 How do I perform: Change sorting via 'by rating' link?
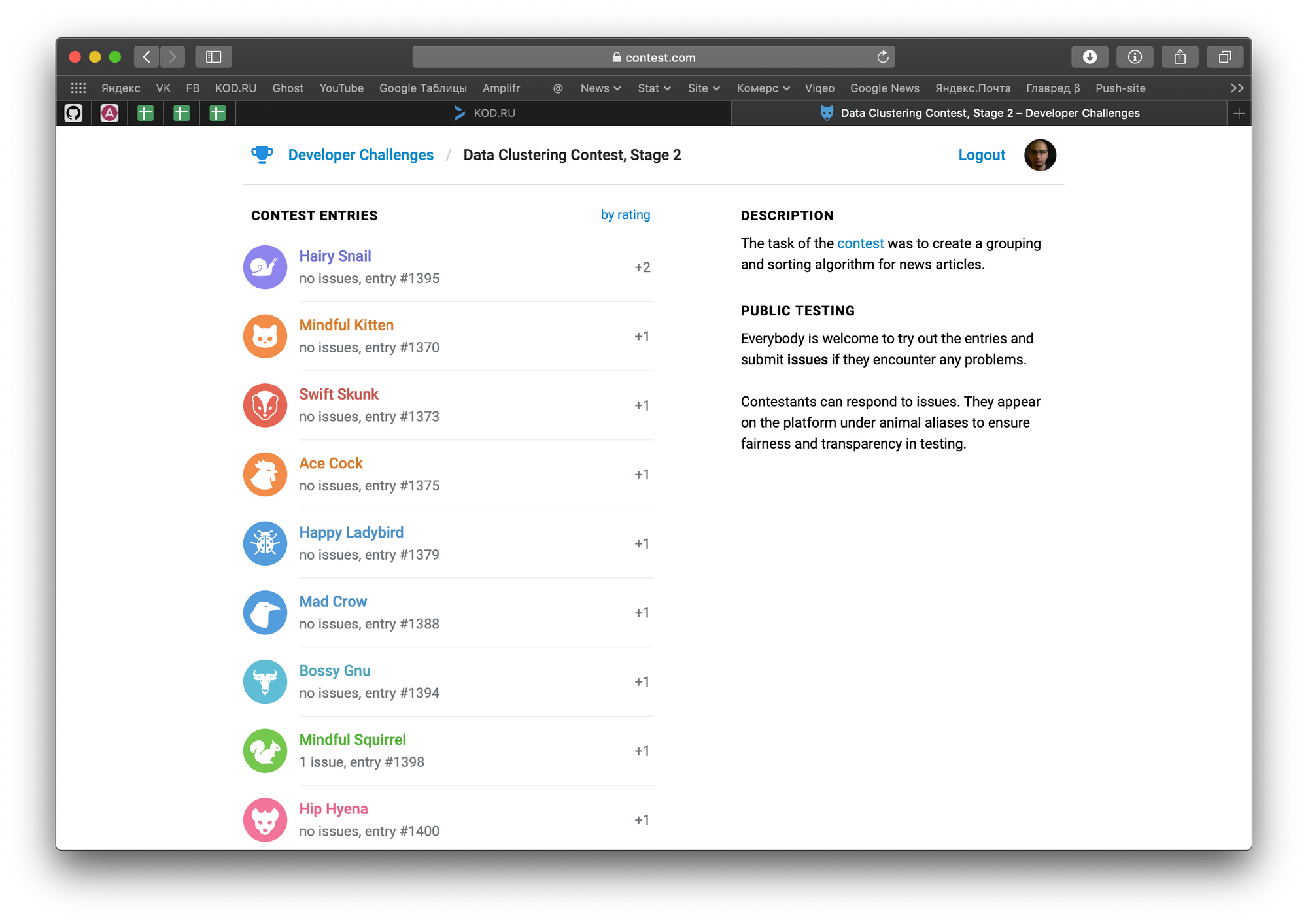pos(625,214)
